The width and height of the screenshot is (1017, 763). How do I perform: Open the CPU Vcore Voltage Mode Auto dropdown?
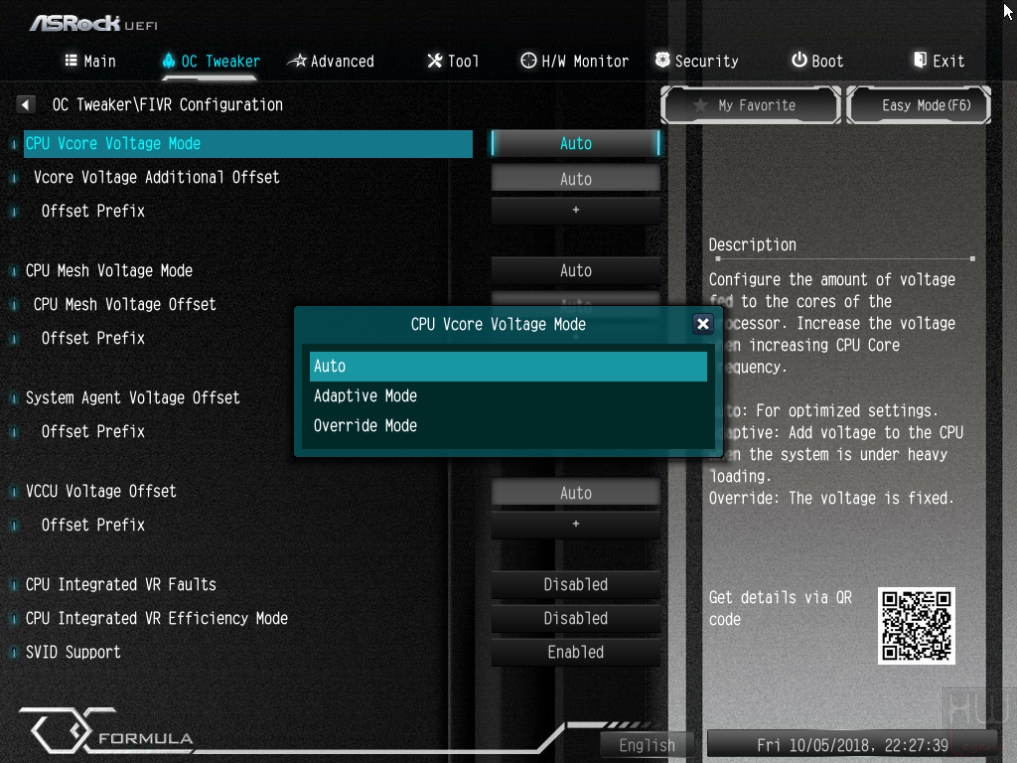[x=575, y=143]
